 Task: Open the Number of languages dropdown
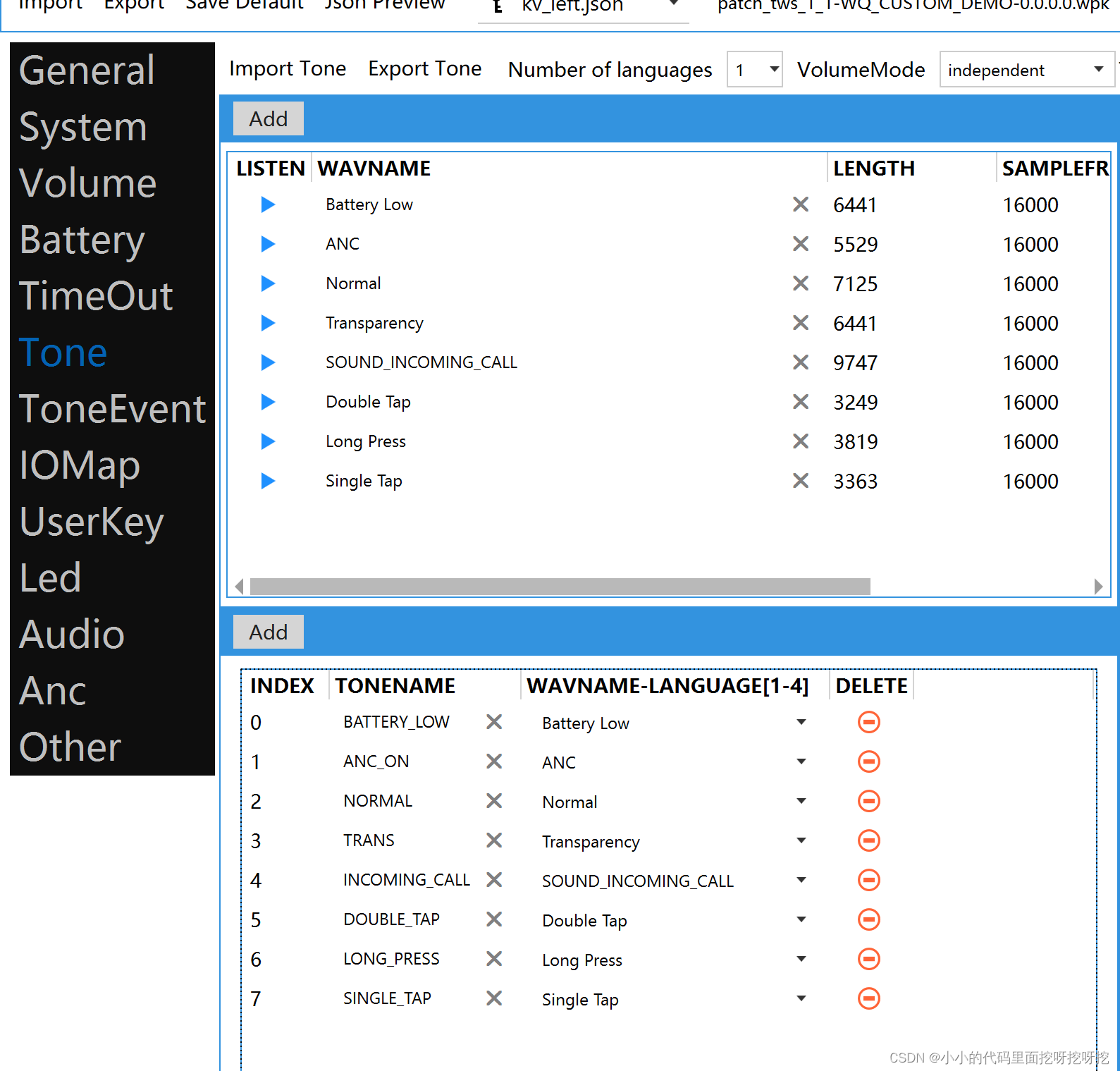point(755,69)
